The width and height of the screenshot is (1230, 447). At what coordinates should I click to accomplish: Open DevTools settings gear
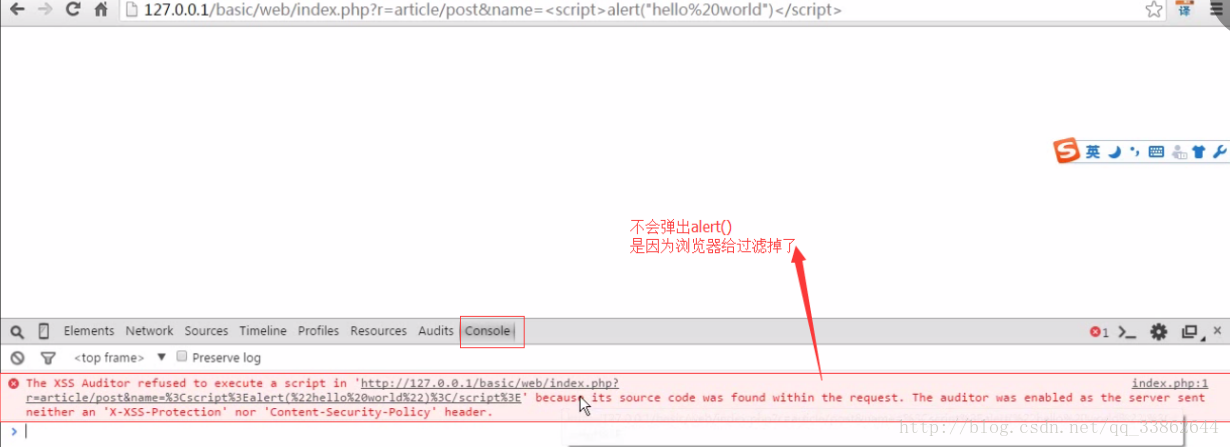tap(1159, 332)
